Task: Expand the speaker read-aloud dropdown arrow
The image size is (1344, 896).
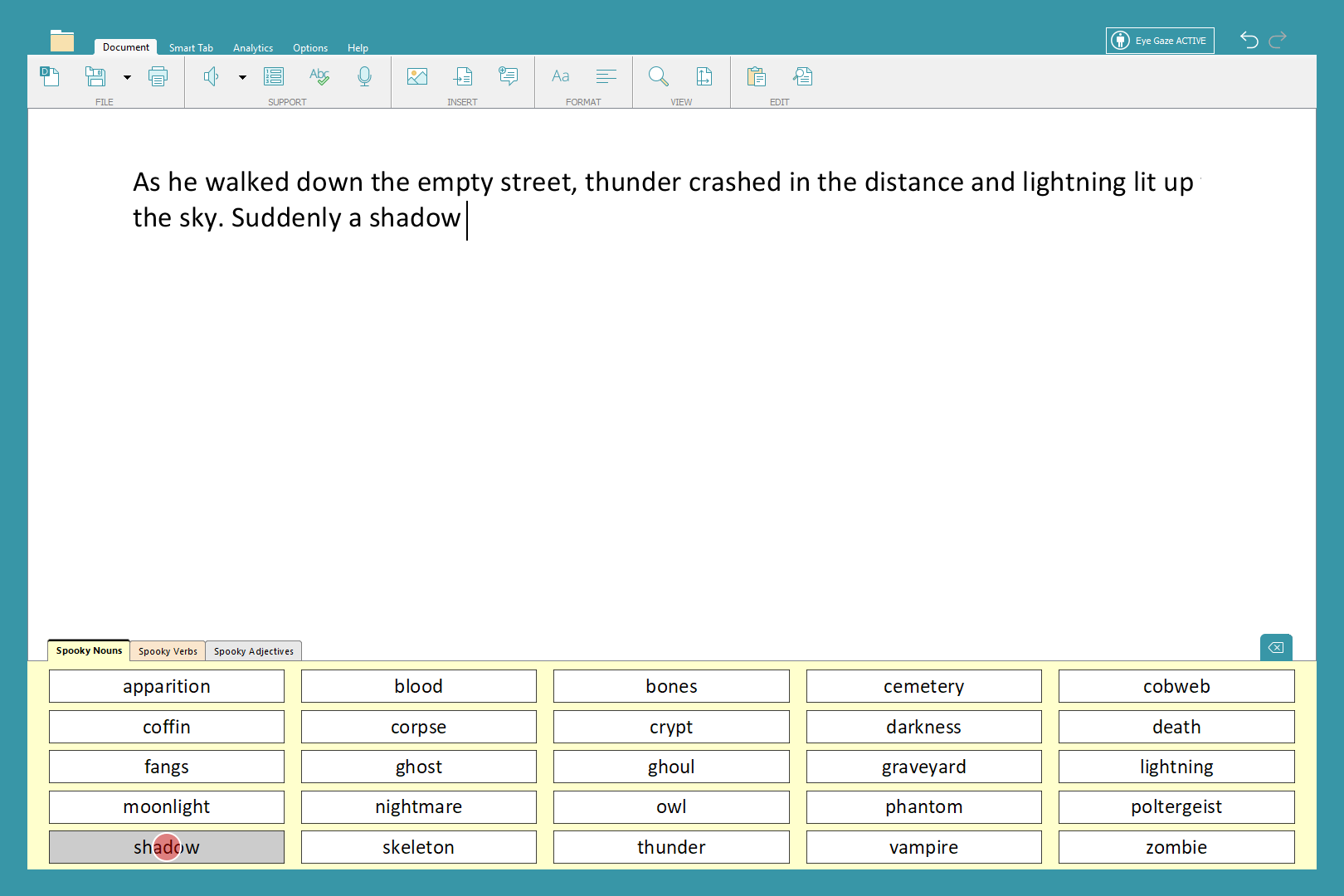Action: point(242,77)
